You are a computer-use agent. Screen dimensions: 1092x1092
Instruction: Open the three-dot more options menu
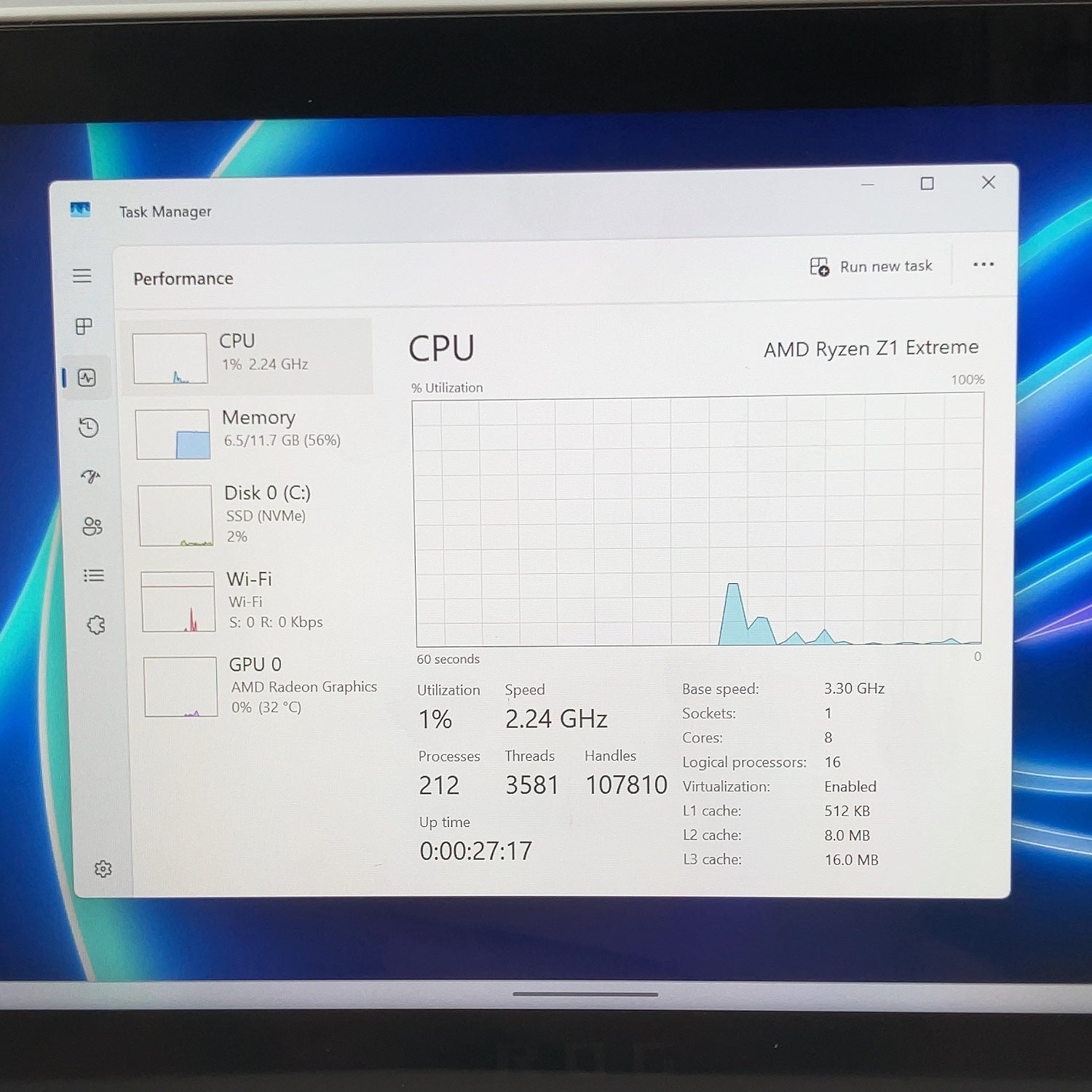pyautogui.click(x=984, y=264)
